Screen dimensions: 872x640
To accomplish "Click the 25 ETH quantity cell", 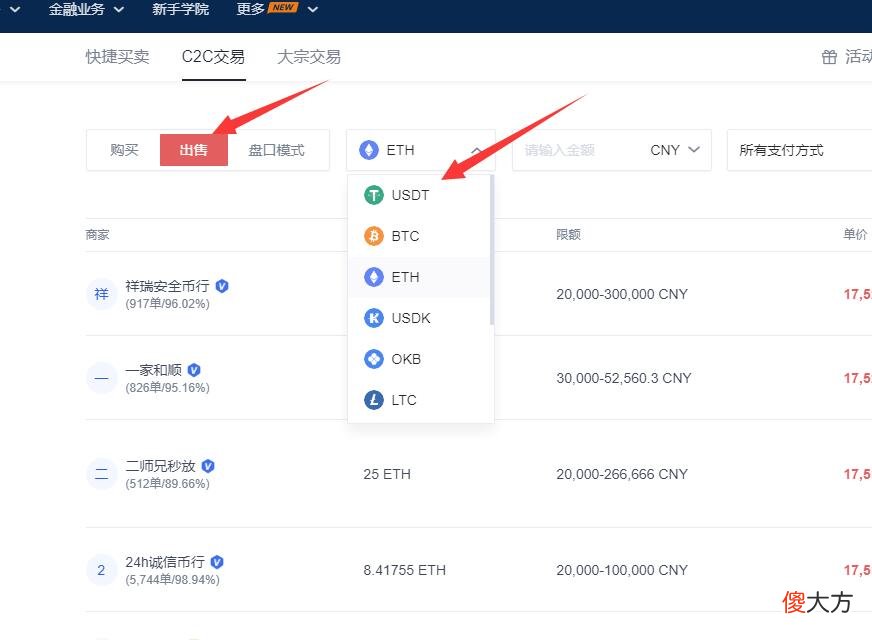I will pos(387,474).
